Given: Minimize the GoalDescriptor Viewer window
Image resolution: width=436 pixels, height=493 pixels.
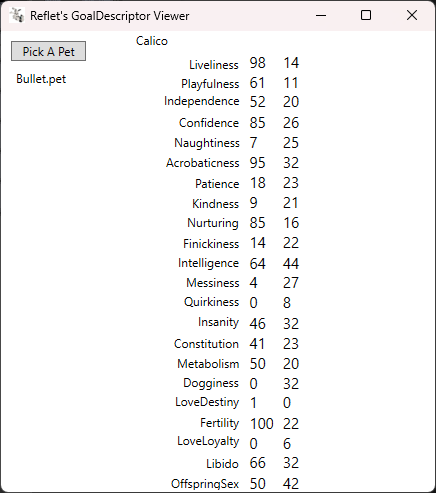Looking at the screenshot, I should 321,15.
